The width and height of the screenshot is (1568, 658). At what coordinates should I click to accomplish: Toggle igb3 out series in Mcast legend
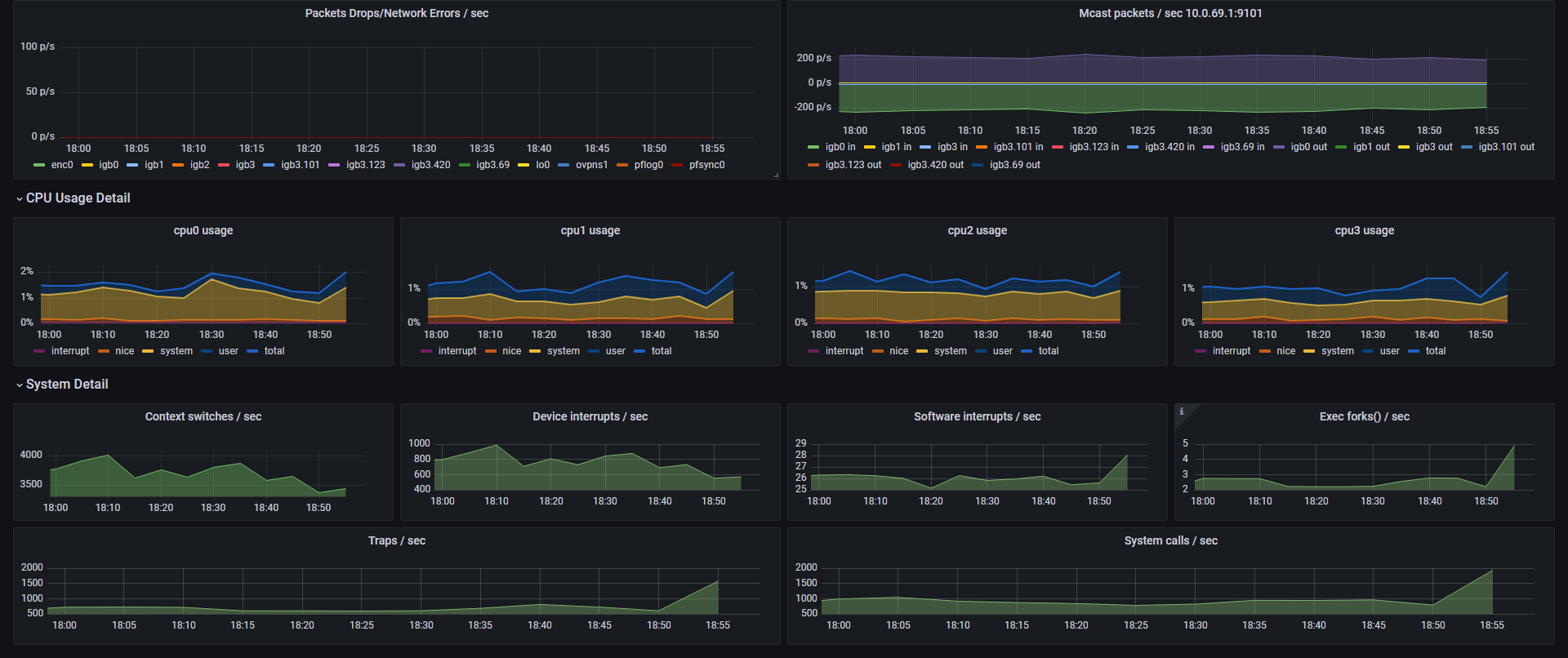pyautogui.click(x=1434, y=147)
